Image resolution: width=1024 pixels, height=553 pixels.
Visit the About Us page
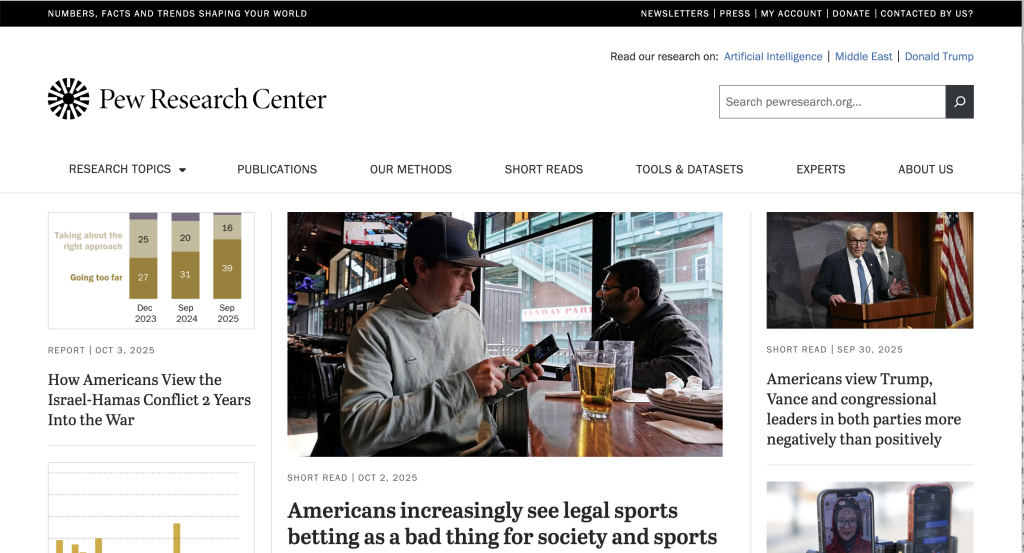pyautogui.click(x=925, y=169)
